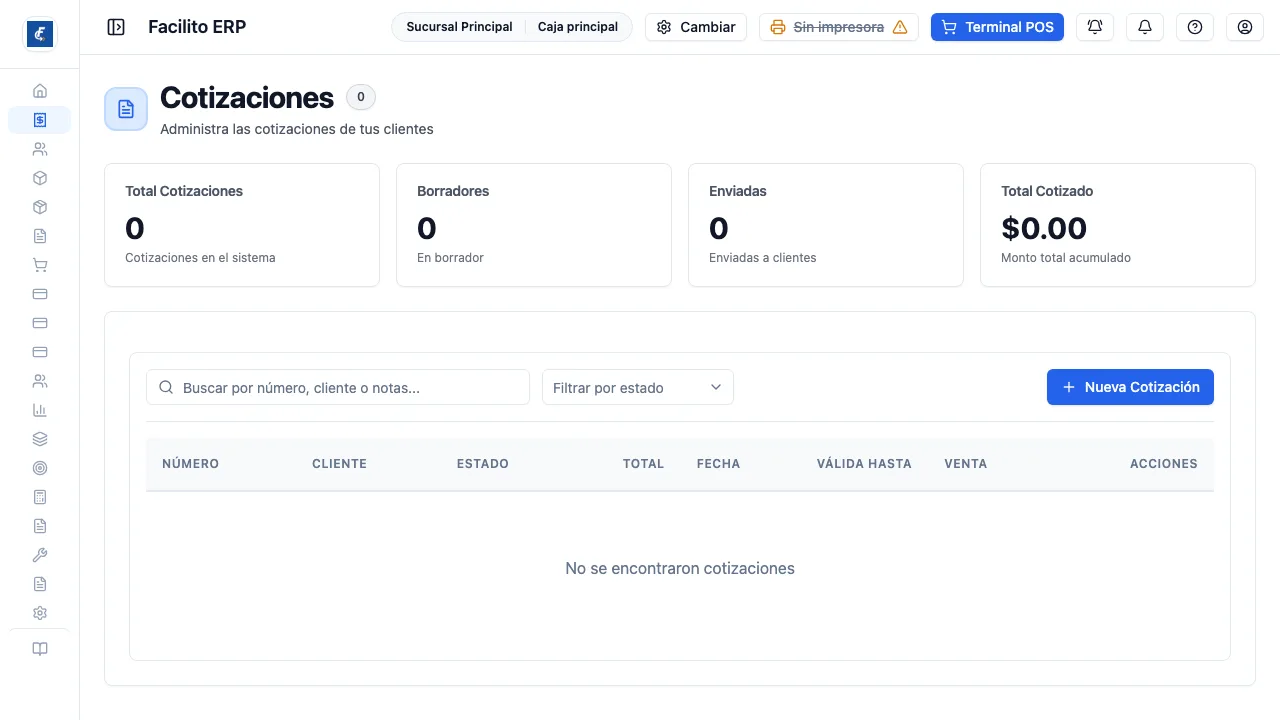Toggle the sidebar panel next to Facilito ERP
The image size is (1280, 720).
116,27
